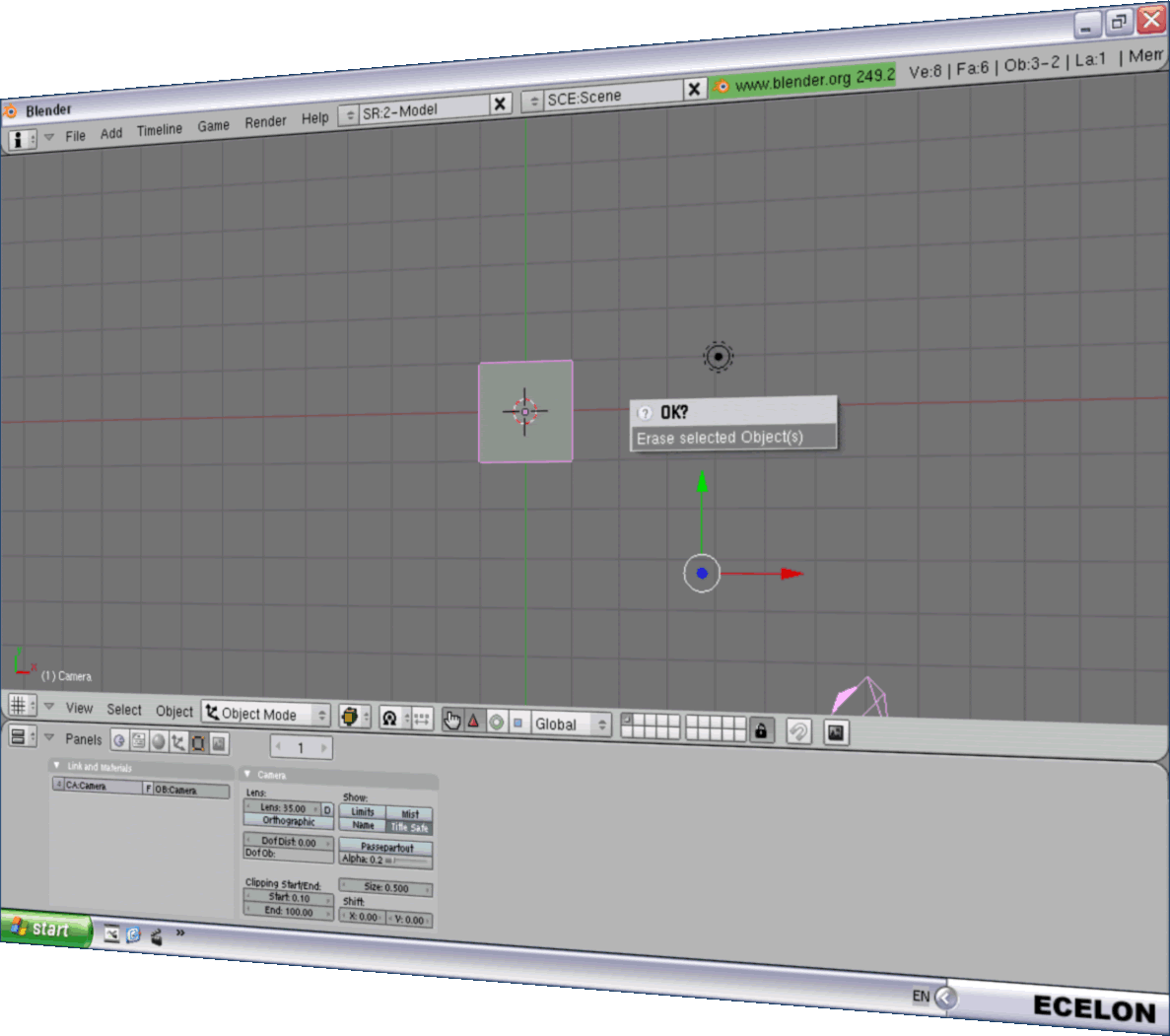Open the Help menu
Viewport: 1170px width, 1036px height.
(314, 118)
